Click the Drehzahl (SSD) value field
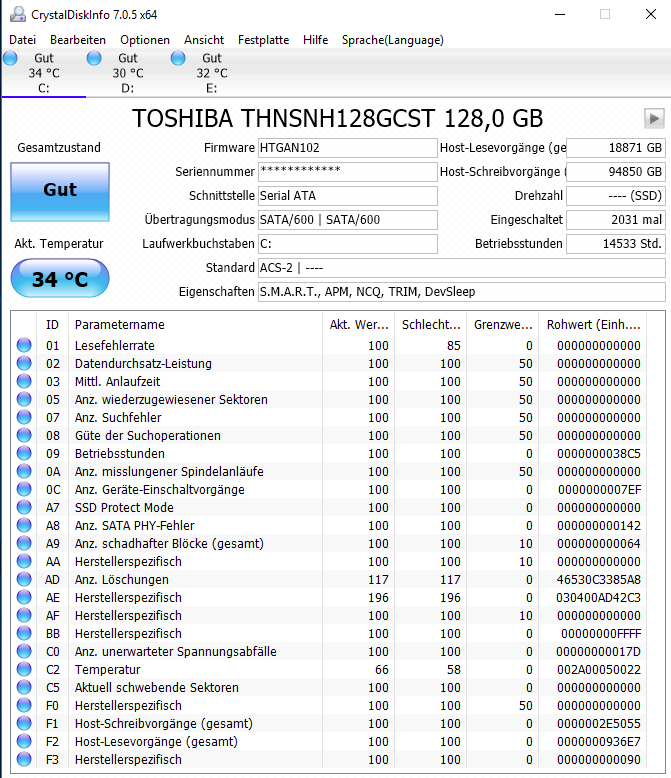Screen dimensions: 671x778 [x=615, y=196]
